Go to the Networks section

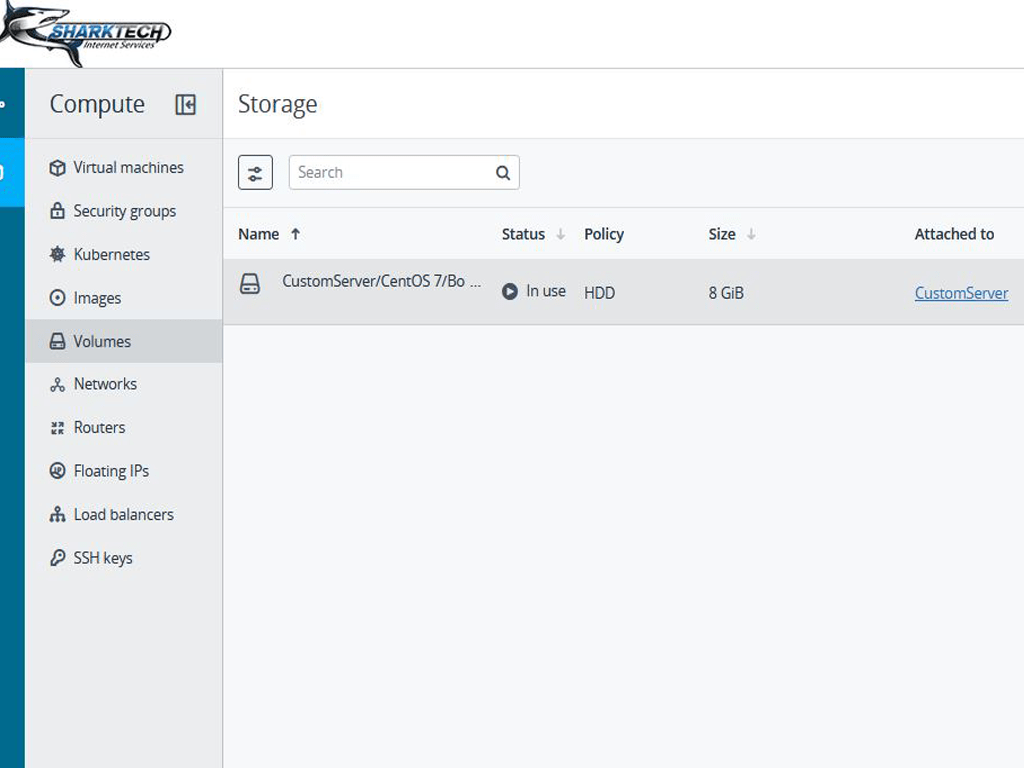(x=105, y=384)
